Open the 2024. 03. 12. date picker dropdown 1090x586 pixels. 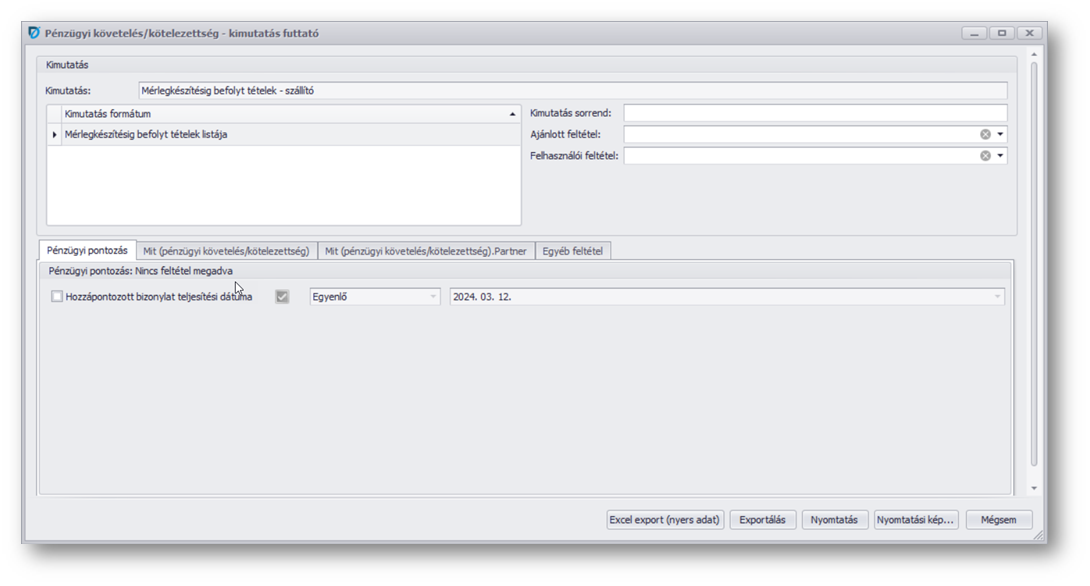pyautogui.click(x=997, y=297)
